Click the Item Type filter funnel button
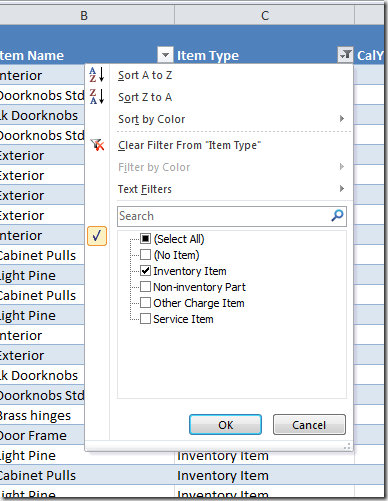This screenshot has height=501, width=388. (x=345, y=55)
